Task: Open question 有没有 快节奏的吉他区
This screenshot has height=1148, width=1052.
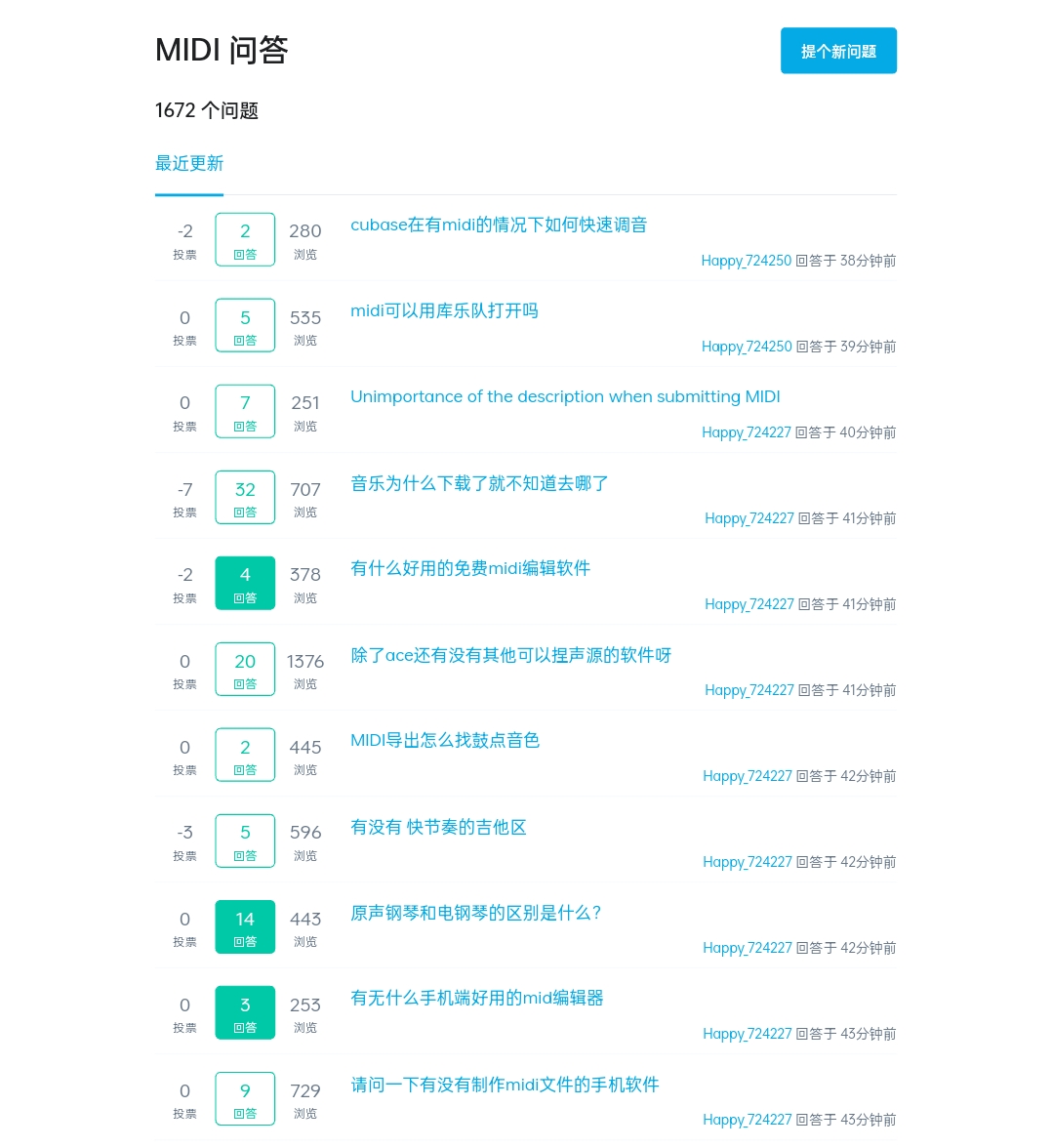Action: [438, 828]
